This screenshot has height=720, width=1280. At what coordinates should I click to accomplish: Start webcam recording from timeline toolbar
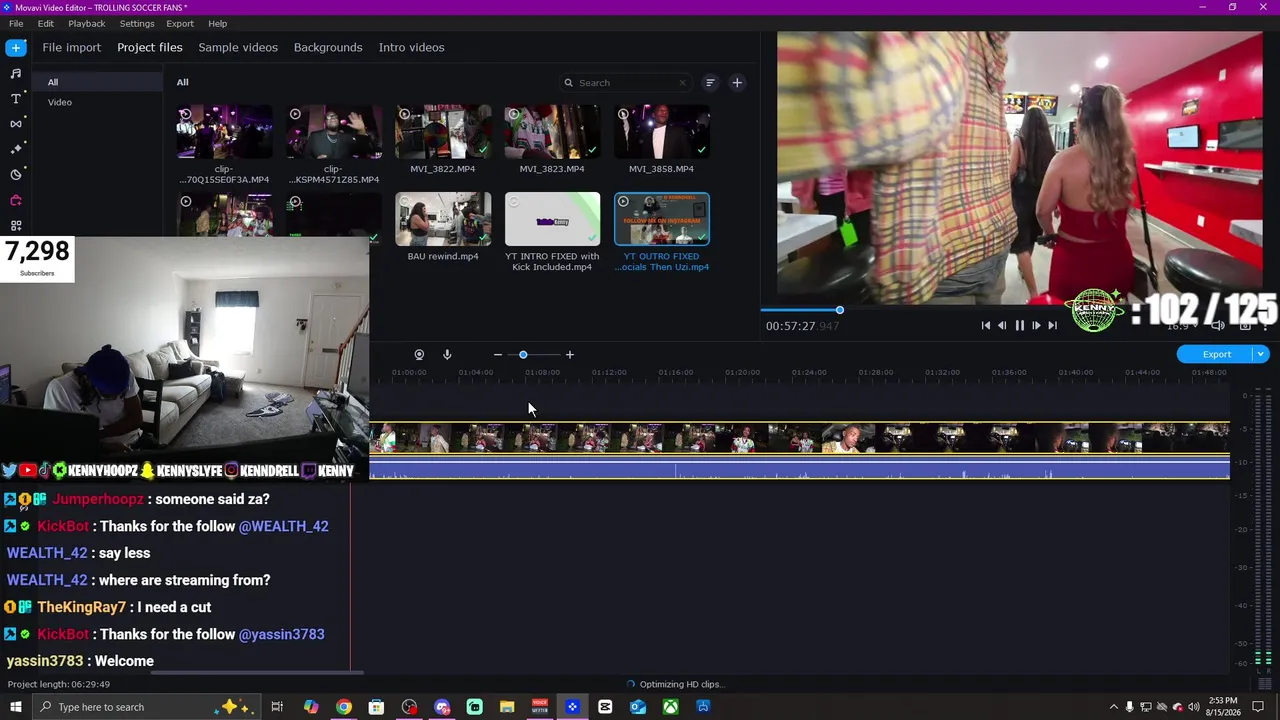coord(419,355)
